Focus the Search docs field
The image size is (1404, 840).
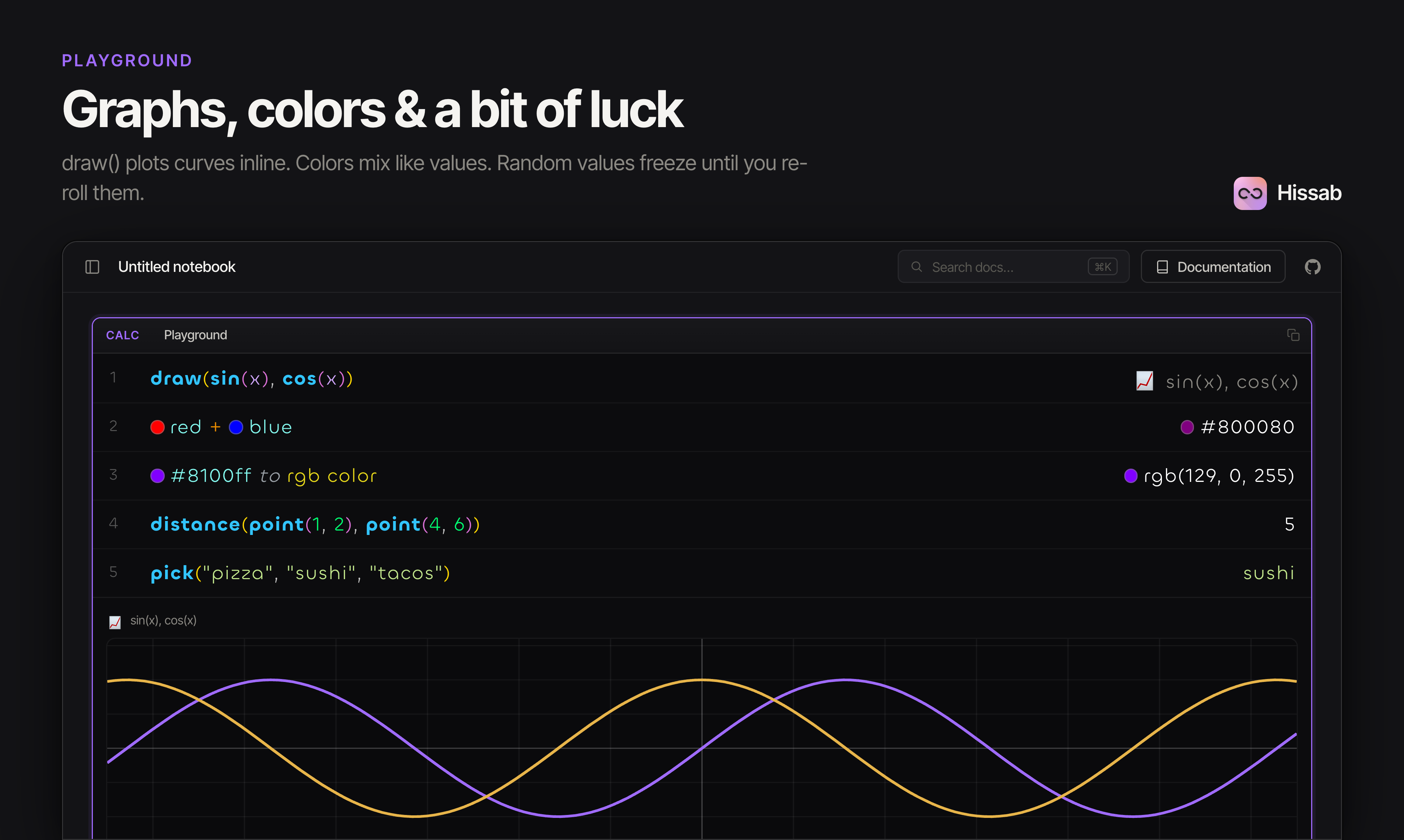[1013, 267]
